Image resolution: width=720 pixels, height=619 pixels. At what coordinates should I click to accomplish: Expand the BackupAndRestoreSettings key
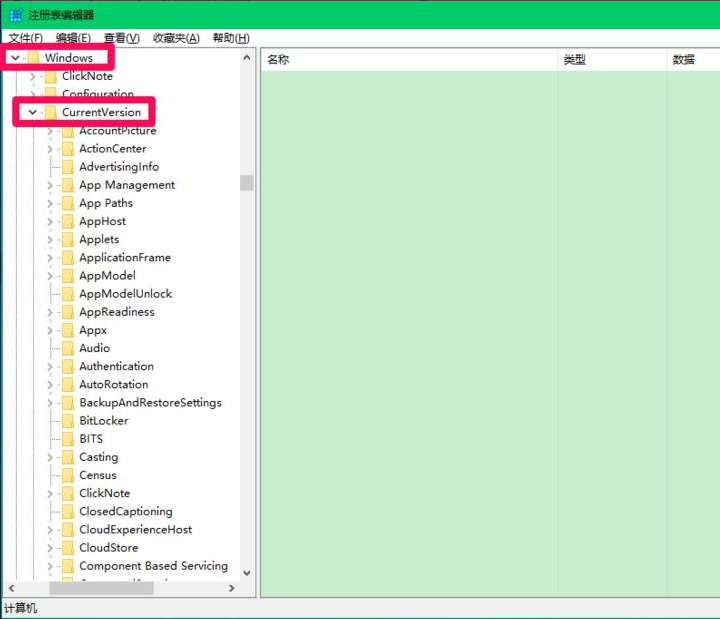50,403
